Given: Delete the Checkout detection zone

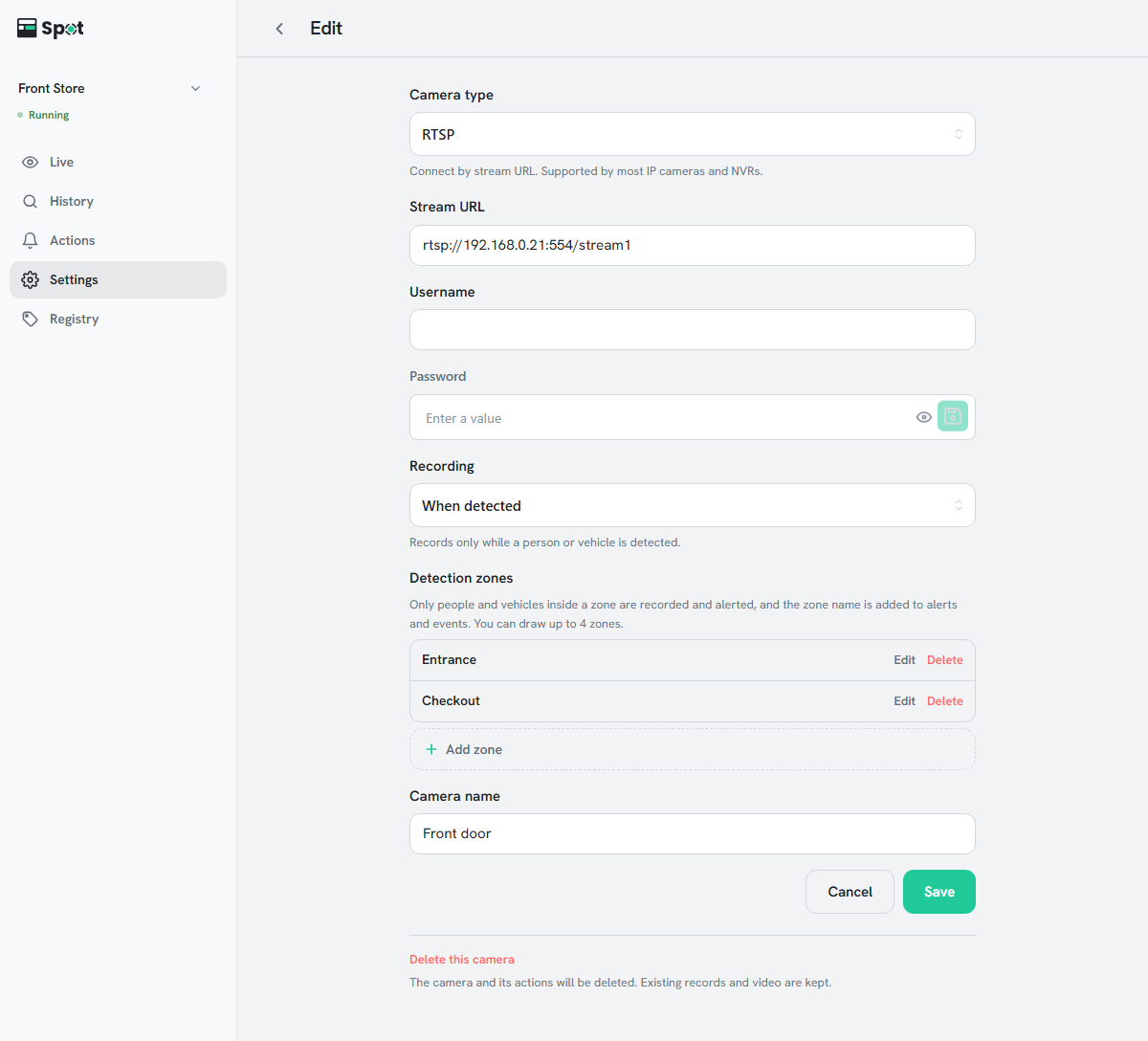Looking at the screenshot, I should coord(945,701).
